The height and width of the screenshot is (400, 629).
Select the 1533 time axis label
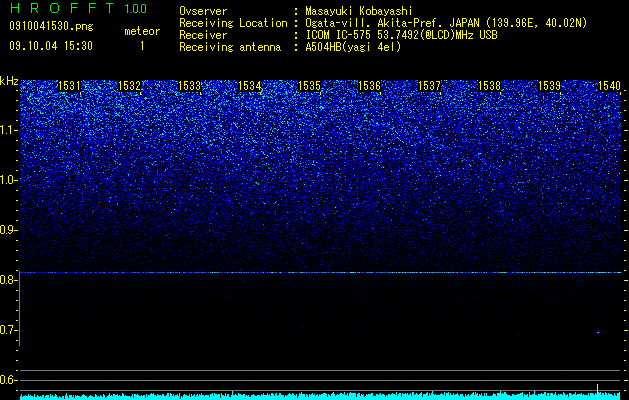click(x=189, y=86)
